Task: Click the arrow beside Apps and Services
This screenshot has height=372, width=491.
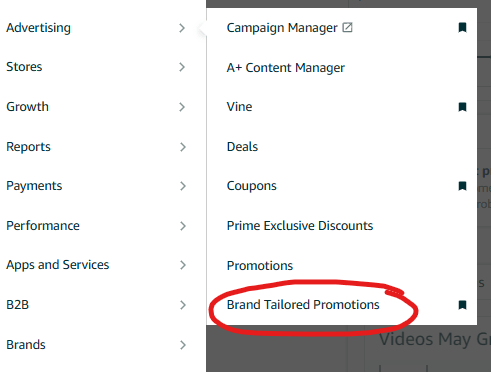Action: (x=183, y=265)
